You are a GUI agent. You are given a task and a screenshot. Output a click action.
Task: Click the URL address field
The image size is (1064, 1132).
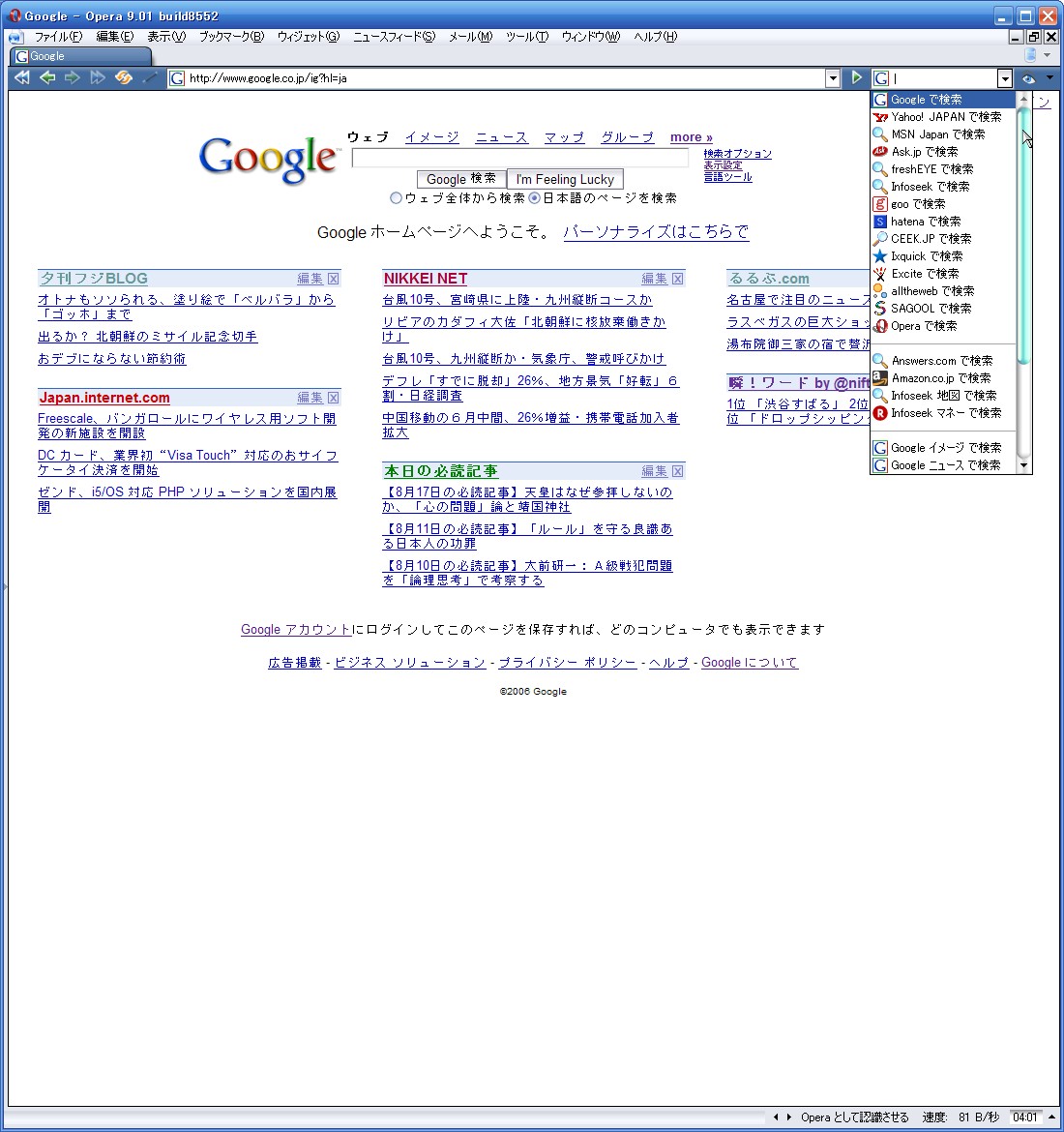point(505,78)
